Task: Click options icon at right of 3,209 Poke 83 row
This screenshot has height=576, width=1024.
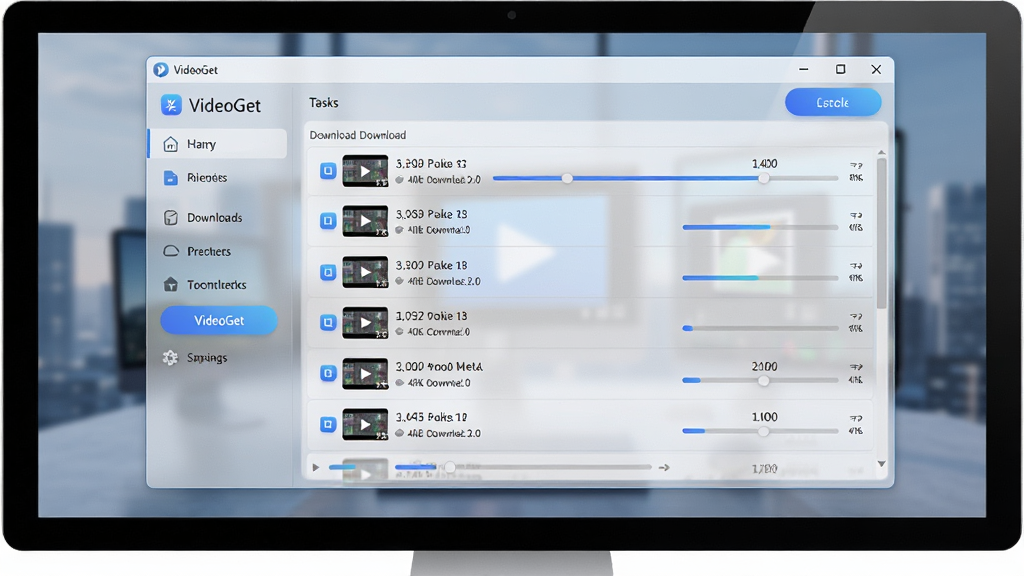Action: [x=856, y=165]
